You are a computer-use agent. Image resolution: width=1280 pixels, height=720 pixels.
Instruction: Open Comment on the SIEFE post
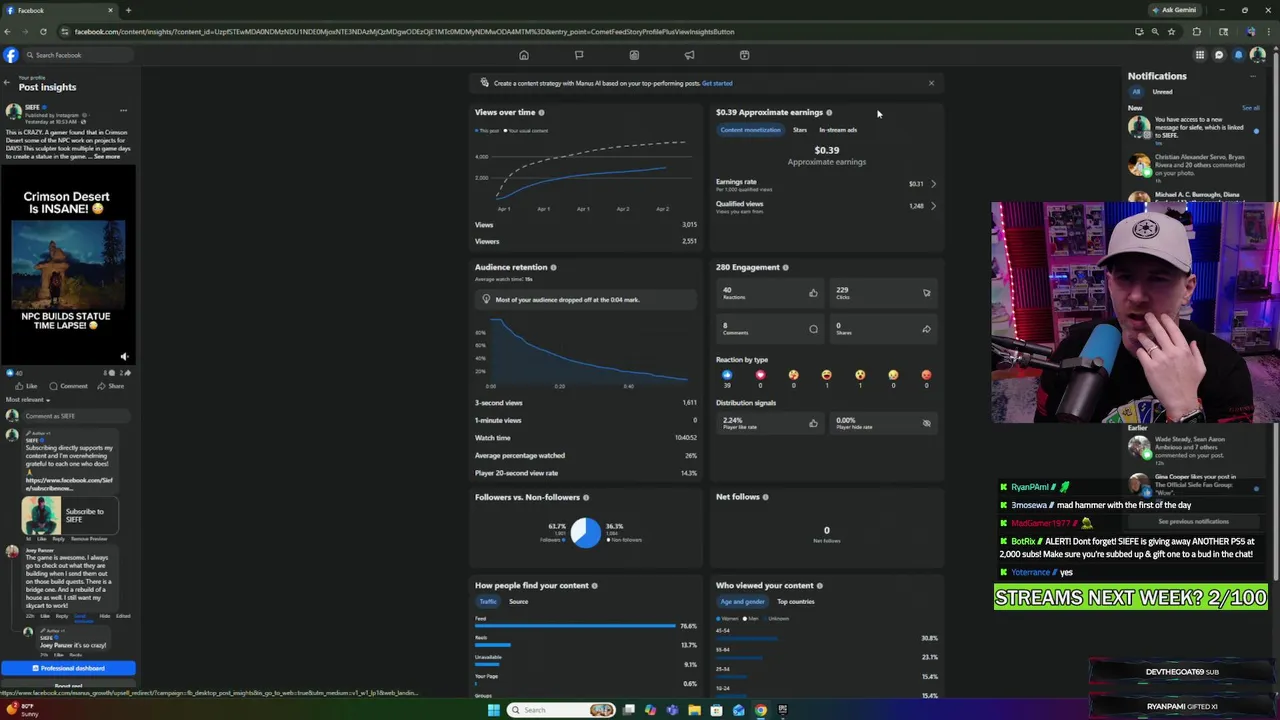(69, 386)
